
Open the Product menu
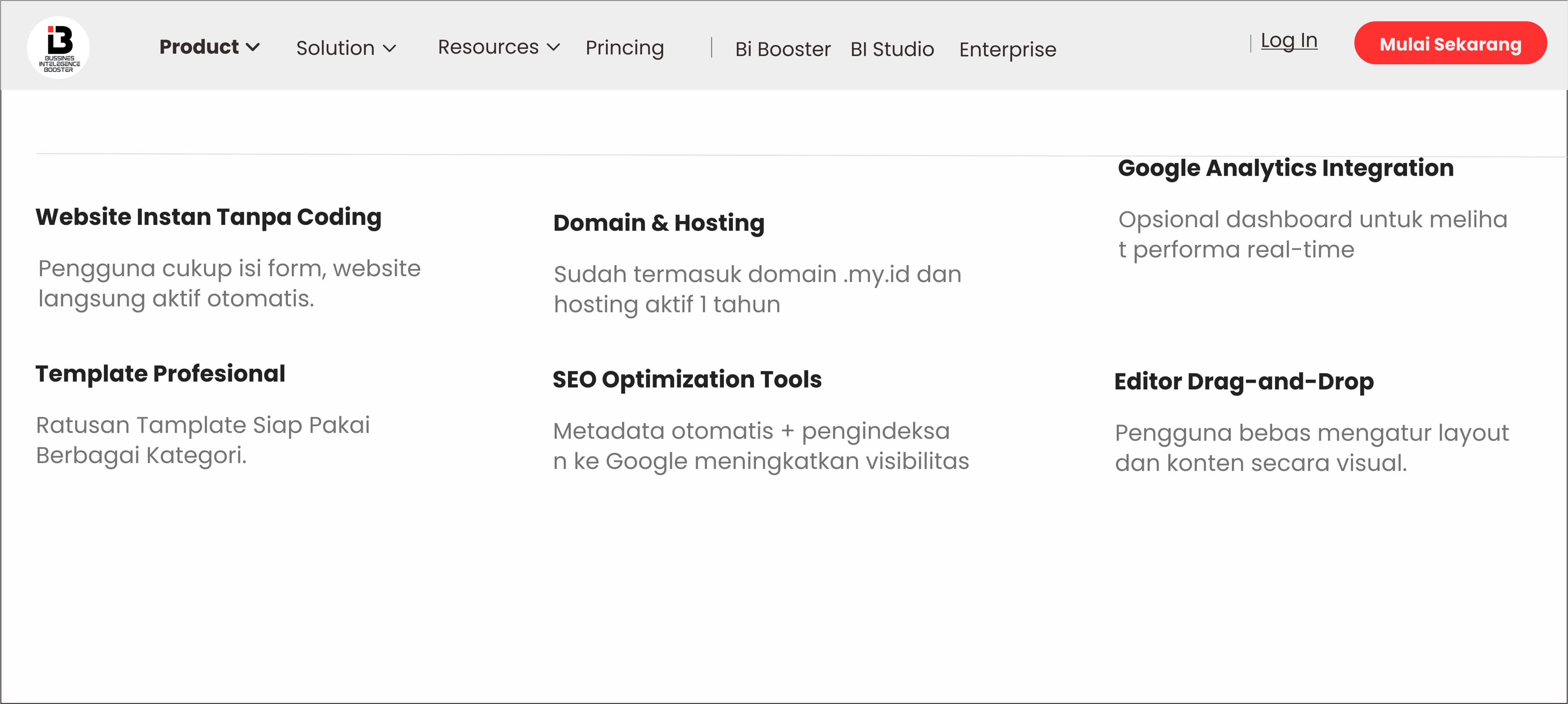pos(199,47)
